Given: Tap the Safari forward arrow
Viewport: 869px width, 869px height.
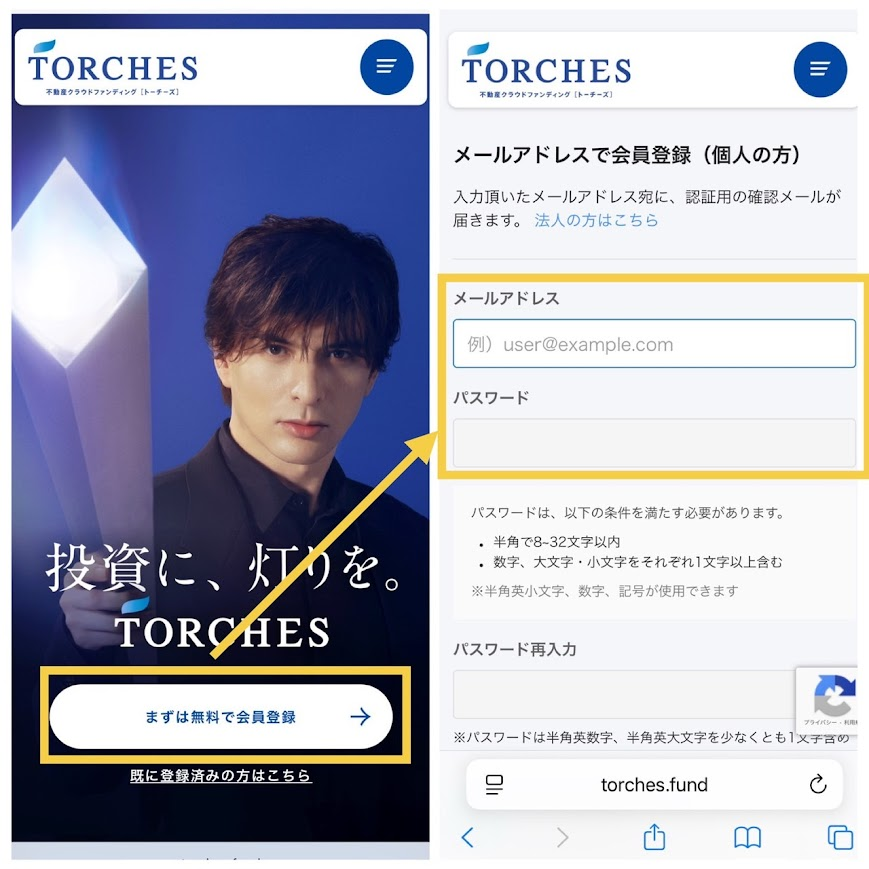Looking at the screenshot, I should pos(562,837).
